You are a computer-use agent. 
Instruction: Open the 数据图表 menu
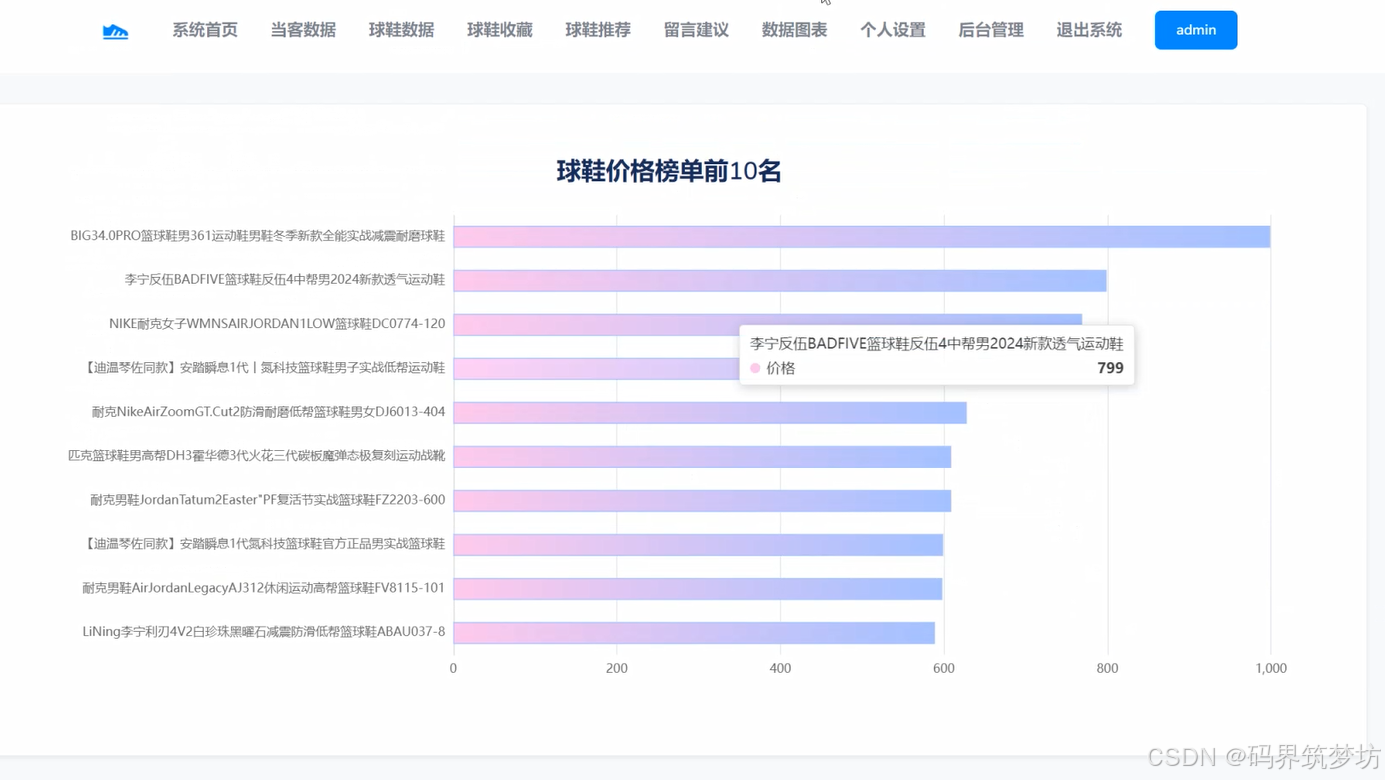(794, 30)
